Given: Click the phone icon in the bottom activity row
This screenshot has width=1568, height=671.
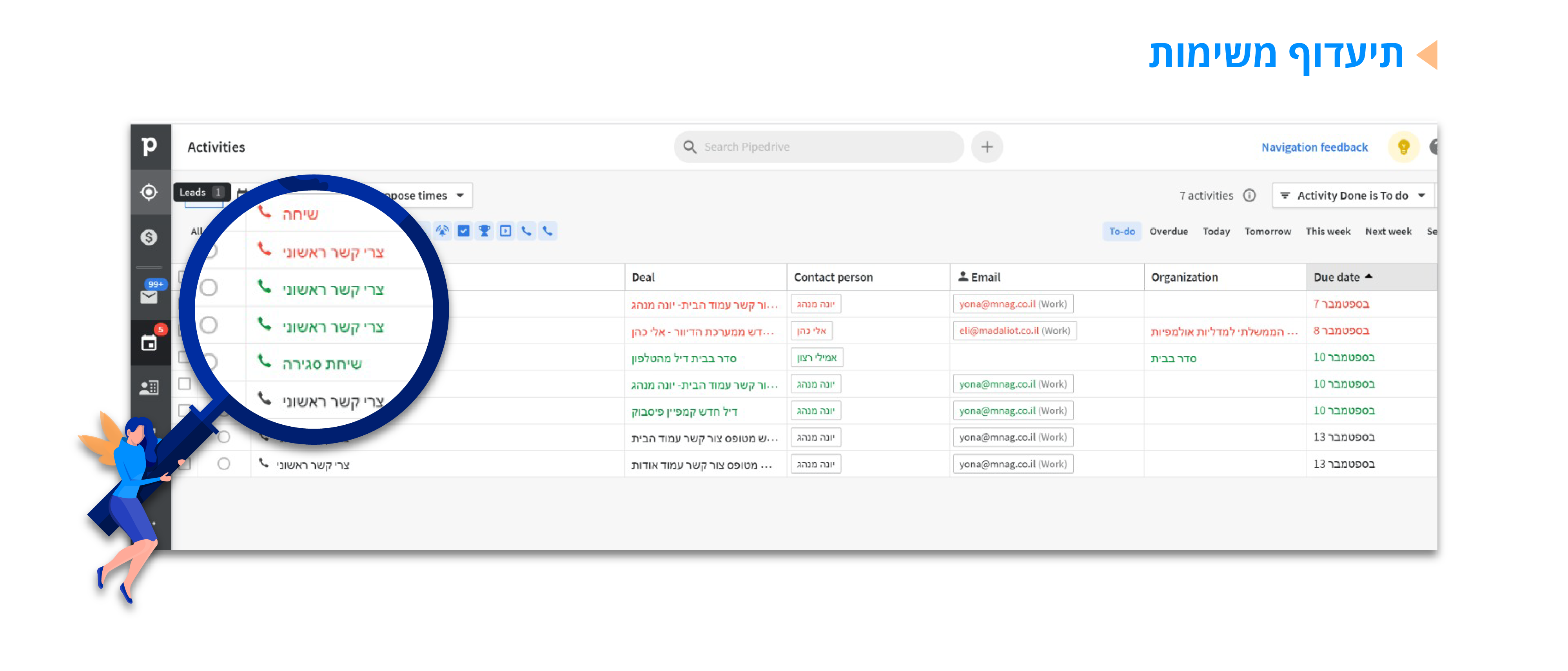Looking at the screenshot, I should coord(263,464).
